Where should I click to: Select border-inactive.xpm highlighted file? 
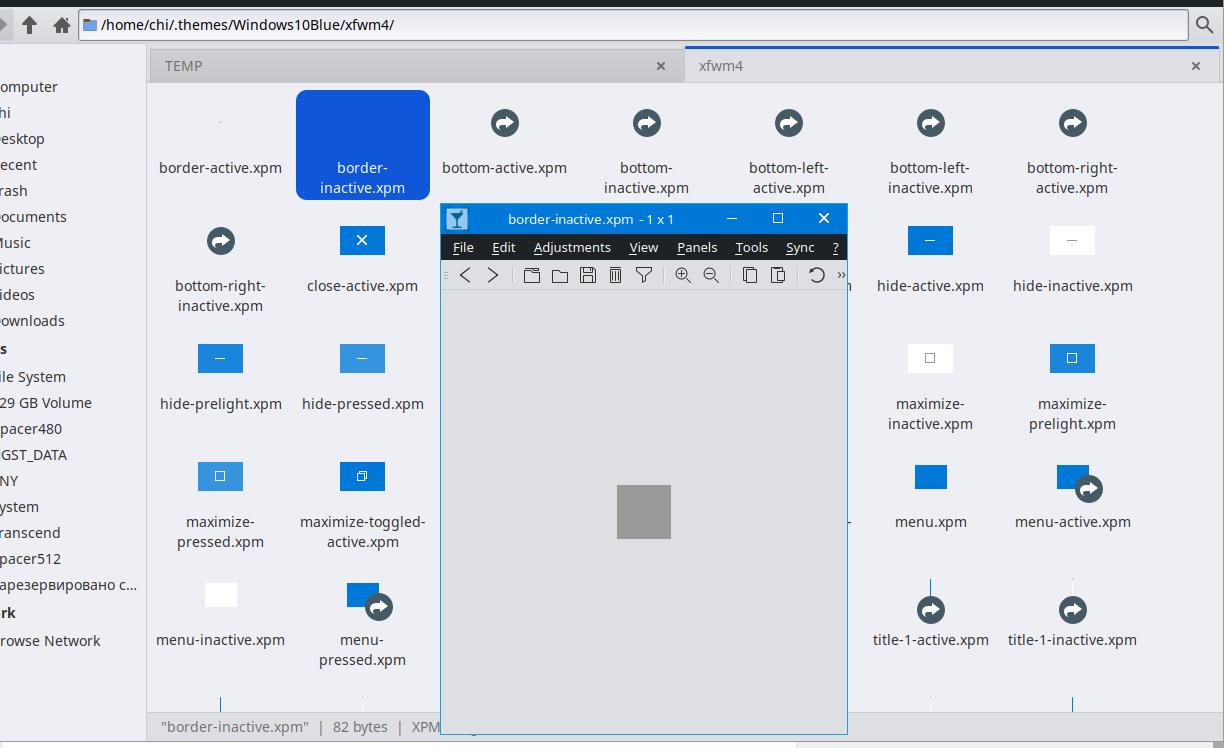click(363, 145)
